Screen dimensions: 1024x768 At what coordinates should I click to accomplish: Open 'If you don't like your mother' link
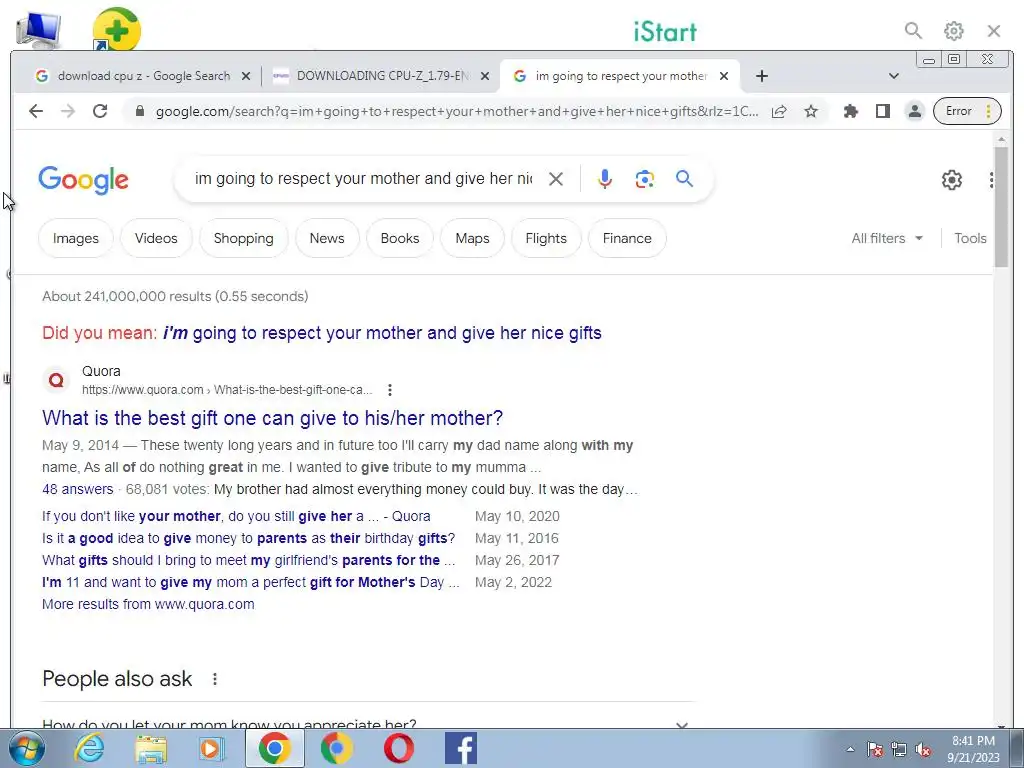point(236,517)
